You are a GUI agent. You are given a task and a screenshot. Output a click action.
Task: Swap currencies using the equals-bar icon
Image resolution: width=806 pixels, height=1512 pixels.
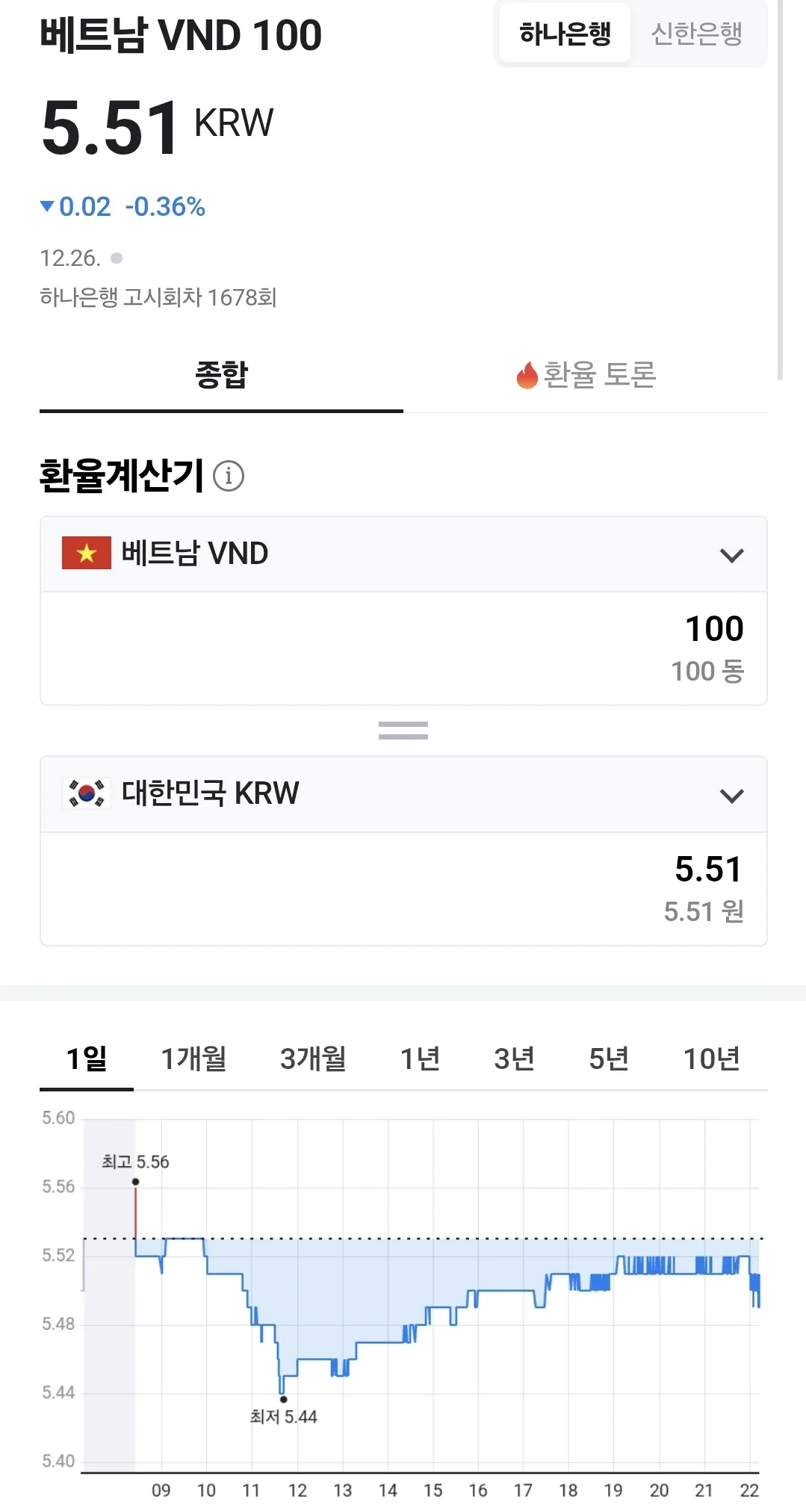pyautogui.click(x=403, y=731)
